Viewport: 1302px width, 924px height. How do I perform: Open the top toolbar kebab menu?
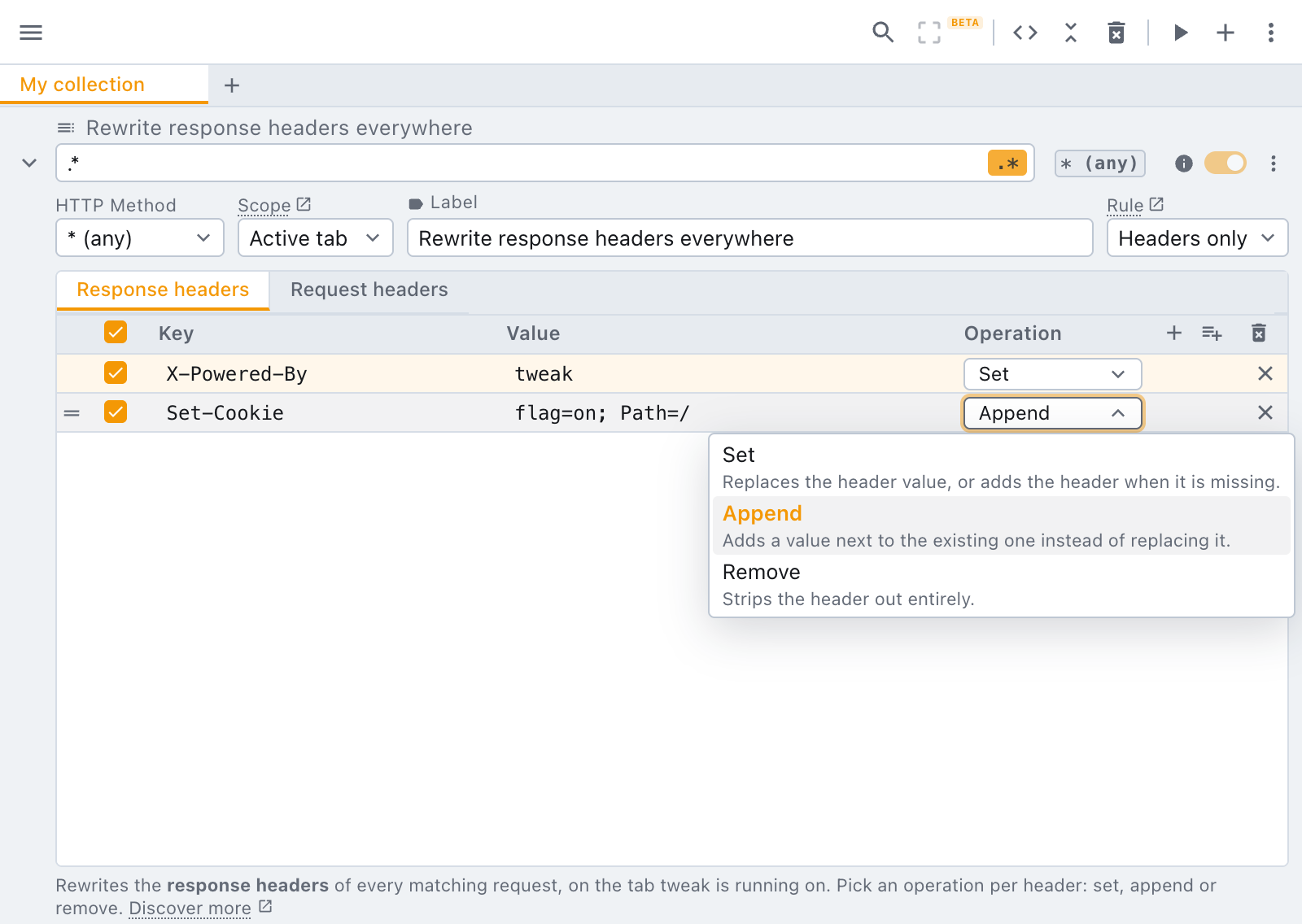pyautogui.click(x=1271, y=33)
